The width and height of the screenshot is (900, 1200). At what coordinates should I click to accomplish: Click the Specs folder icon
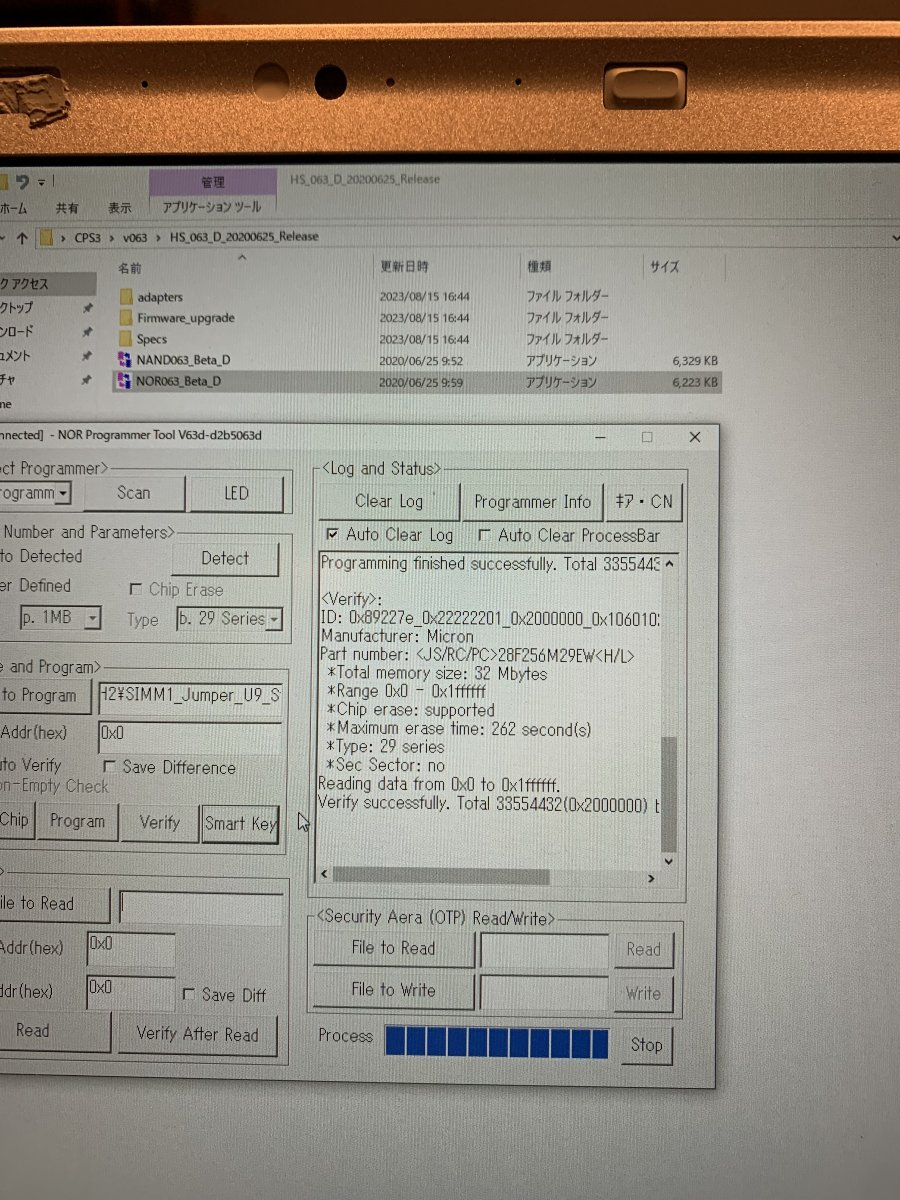click(x=126, y=339)
